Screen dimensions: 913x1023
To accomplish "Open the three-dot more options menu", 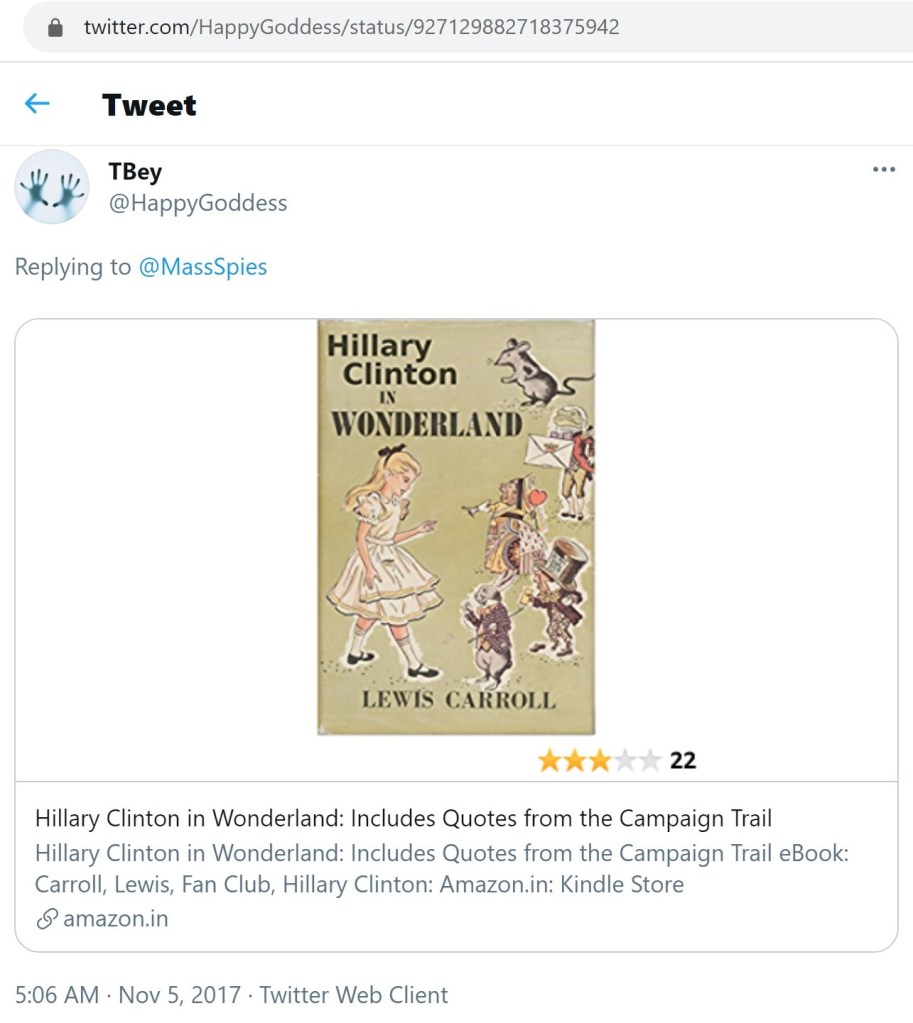I will [884, 170].
